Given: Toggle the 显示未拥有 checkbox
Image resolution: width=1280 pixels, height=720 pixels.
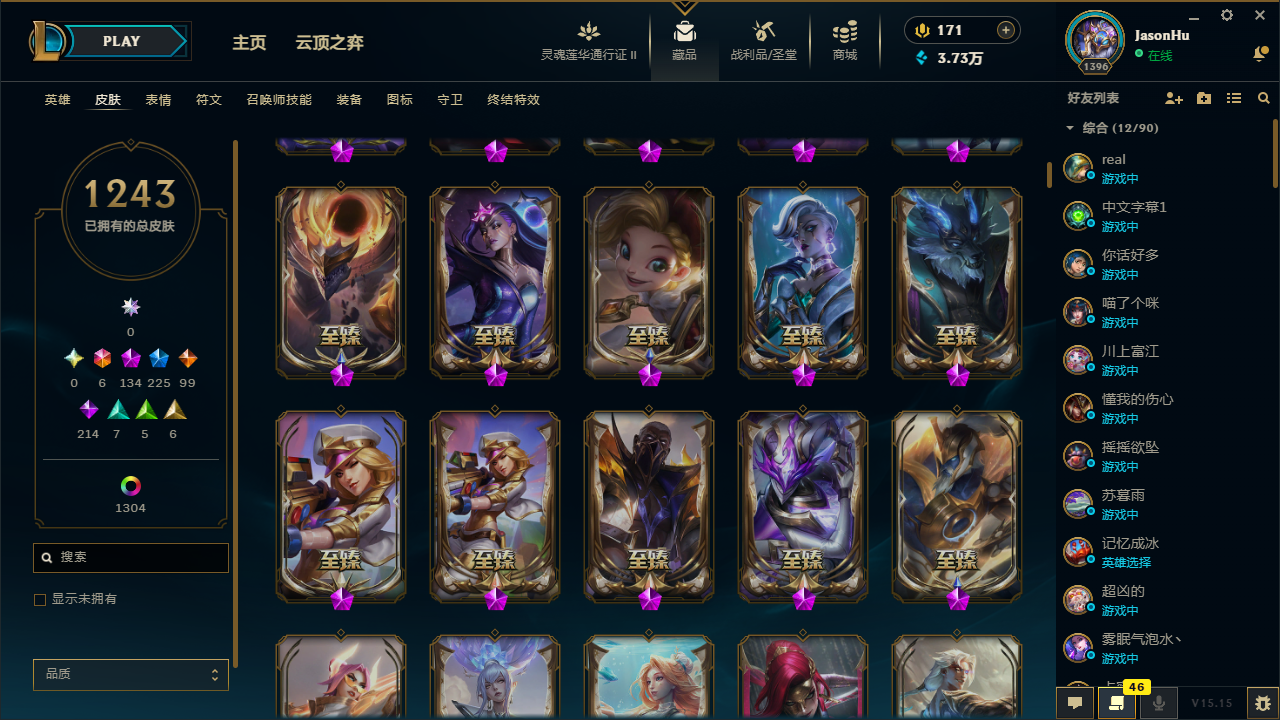Looking at the screenshot, I should [x=40, y=599].
